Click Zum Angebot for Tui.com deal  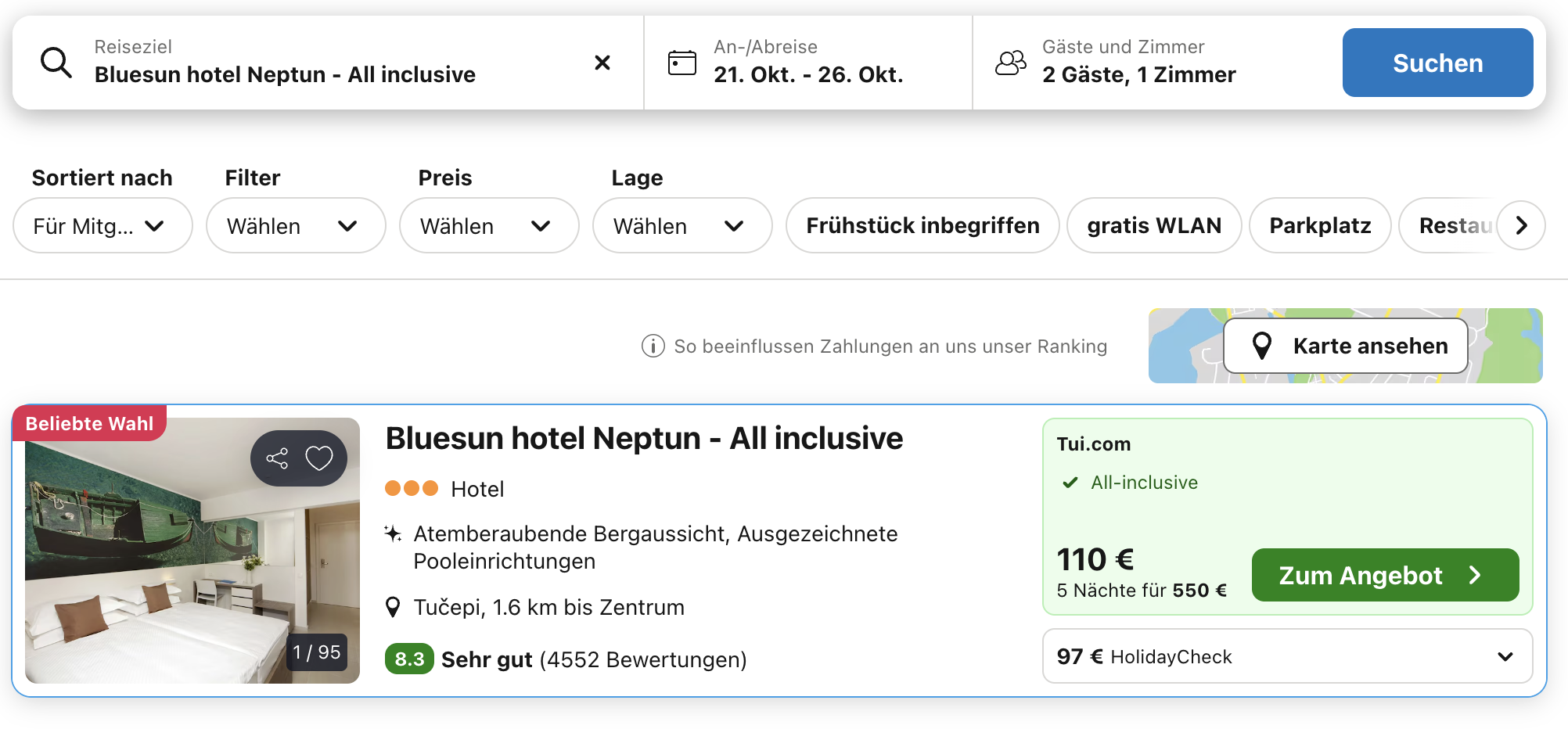(1384, 575)
